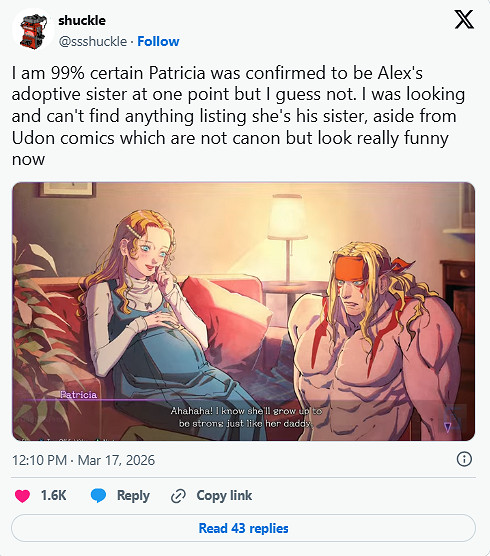Like the tweet with the heart icon
The height and width of the screenshot is (556, 490).
[22, 496]
